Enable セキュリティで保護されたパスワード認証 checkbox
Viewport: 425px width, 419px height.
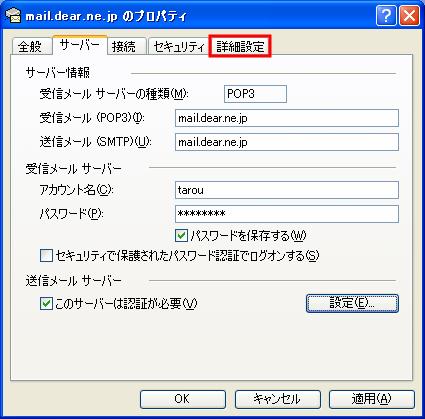point(46,256)
